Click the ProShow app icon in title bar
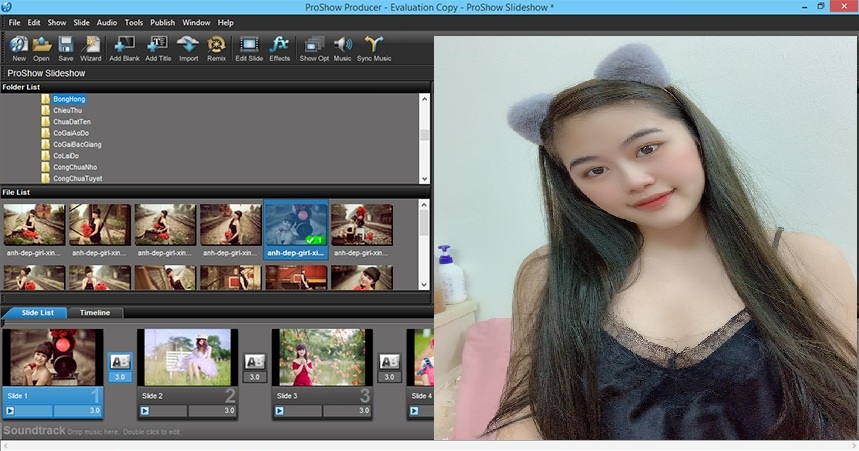 pos(6,7)
